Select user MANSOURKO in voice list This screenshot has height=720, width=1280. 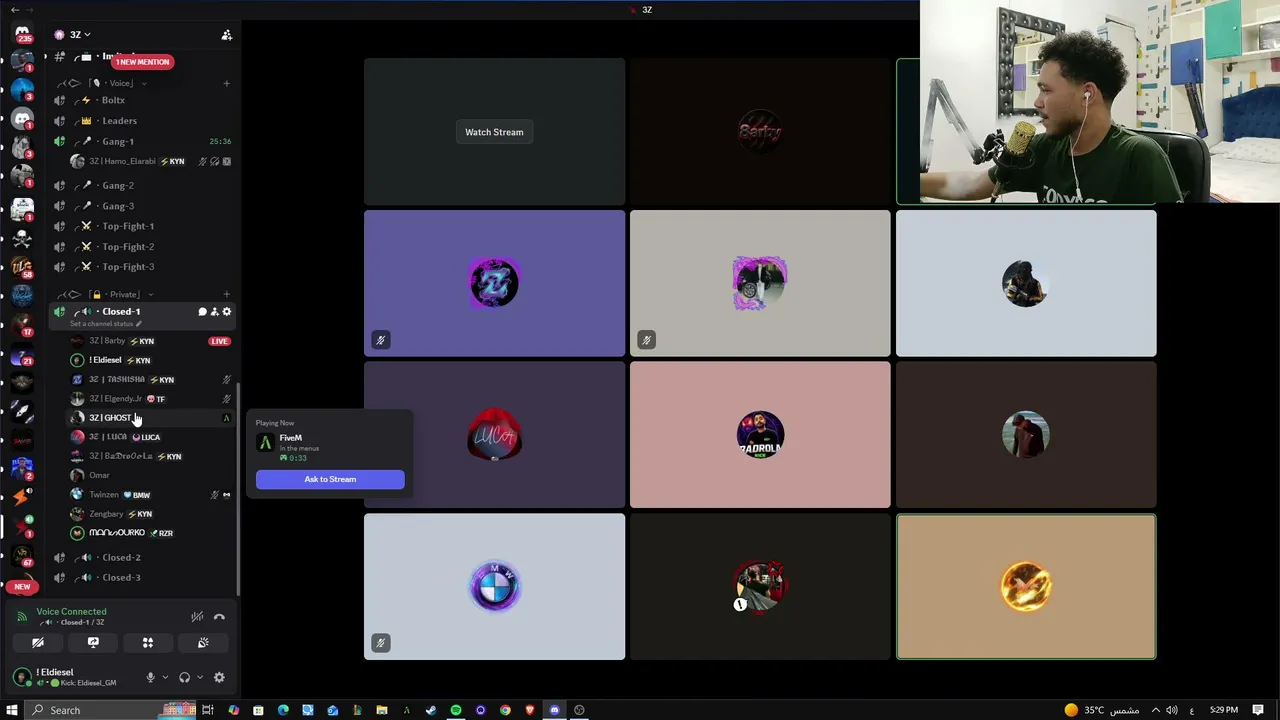[x=150, y=533]
